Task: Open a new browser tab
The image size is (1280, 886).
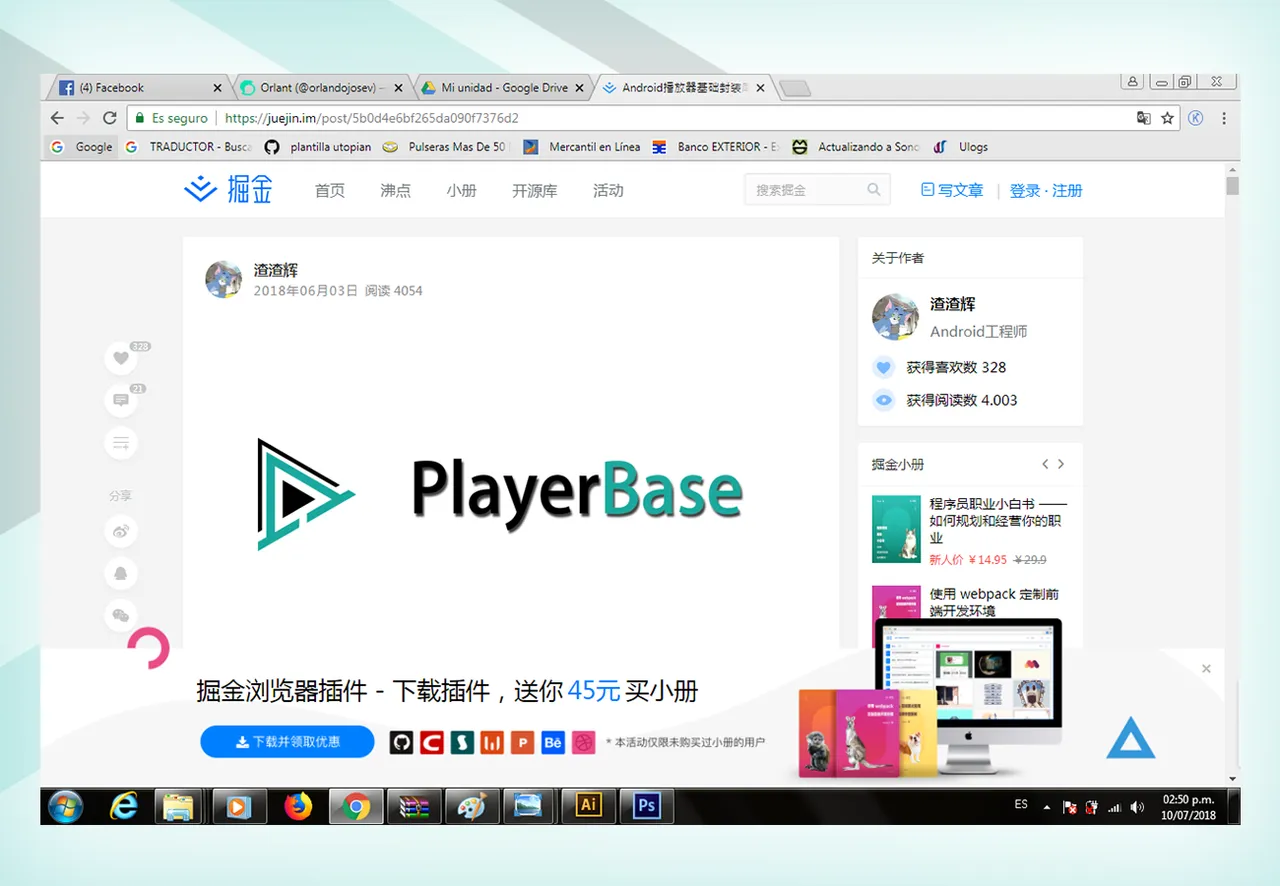Action: (x=794, y=88)
